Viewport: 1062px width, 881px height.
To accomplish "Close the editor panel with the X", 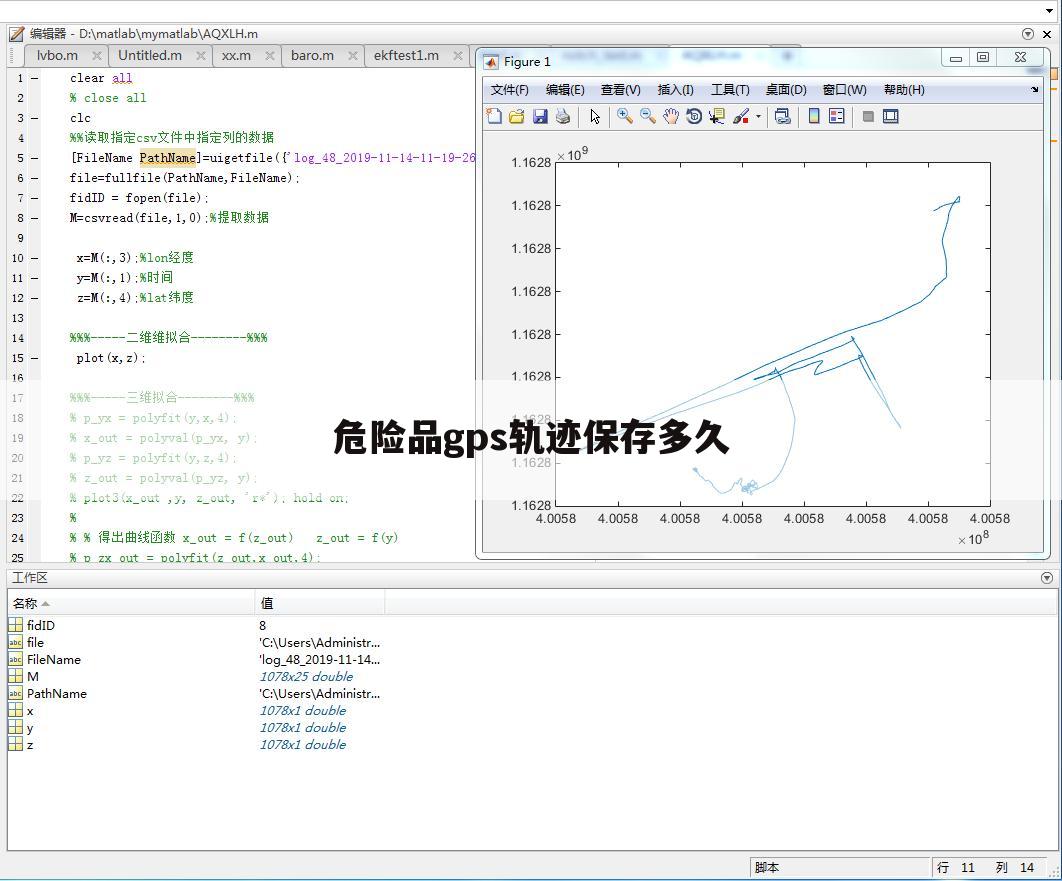I will coord(1047,34).
